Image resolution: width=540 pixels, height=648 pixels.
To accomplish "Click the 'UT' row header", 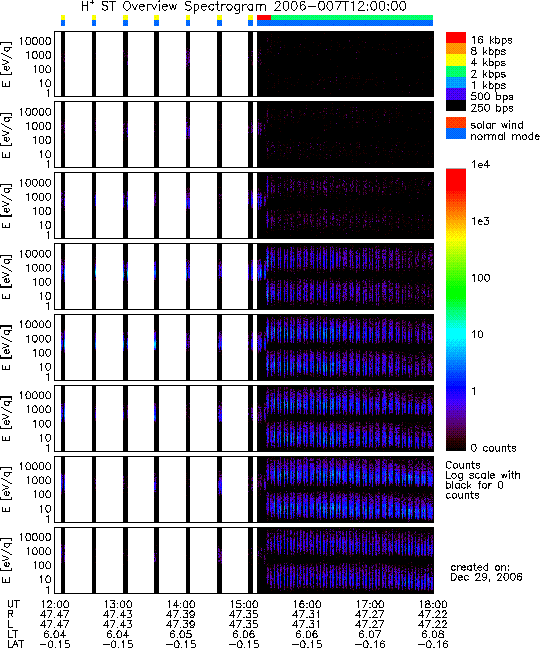I will tap(13, 605).
